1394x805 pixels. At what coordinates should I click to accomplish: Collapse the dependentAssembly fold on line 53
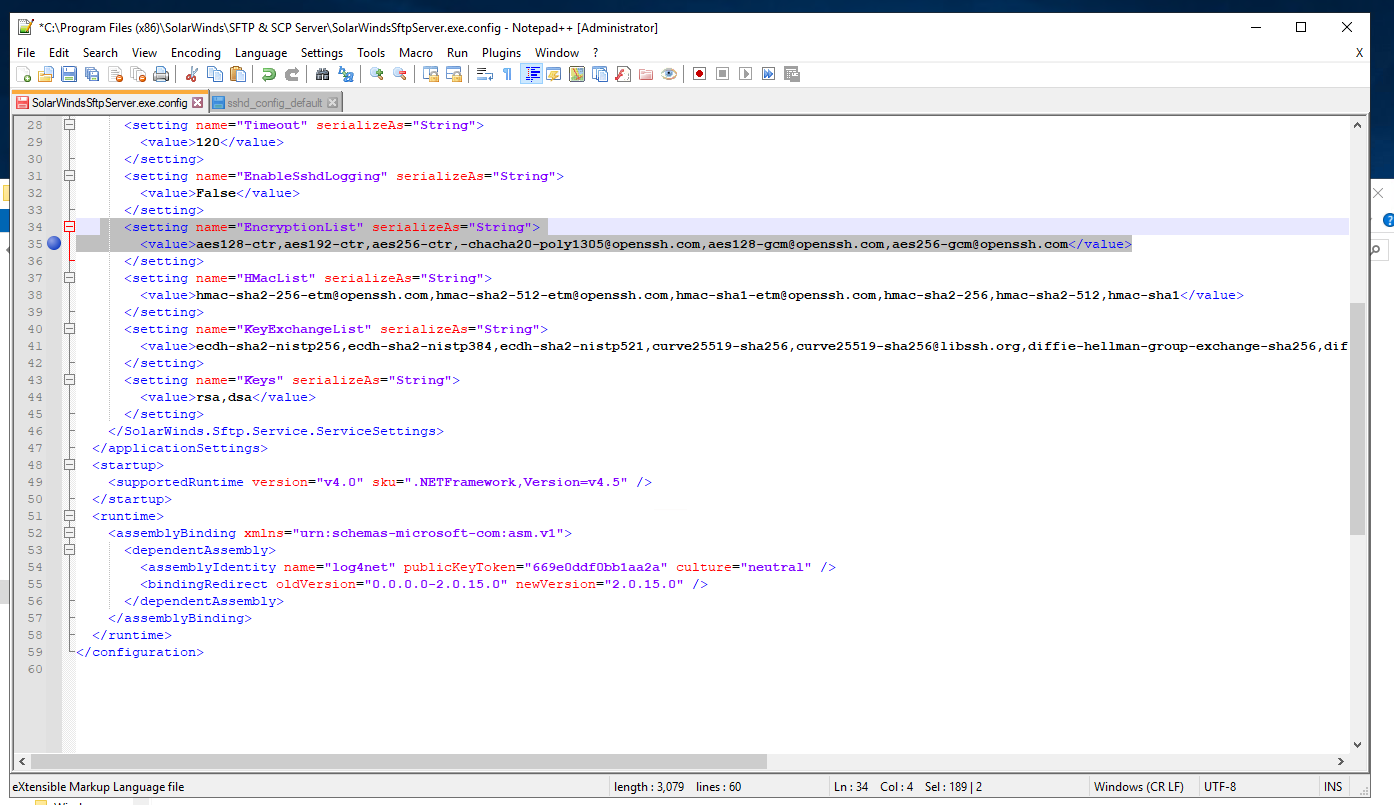pos(69,550)
